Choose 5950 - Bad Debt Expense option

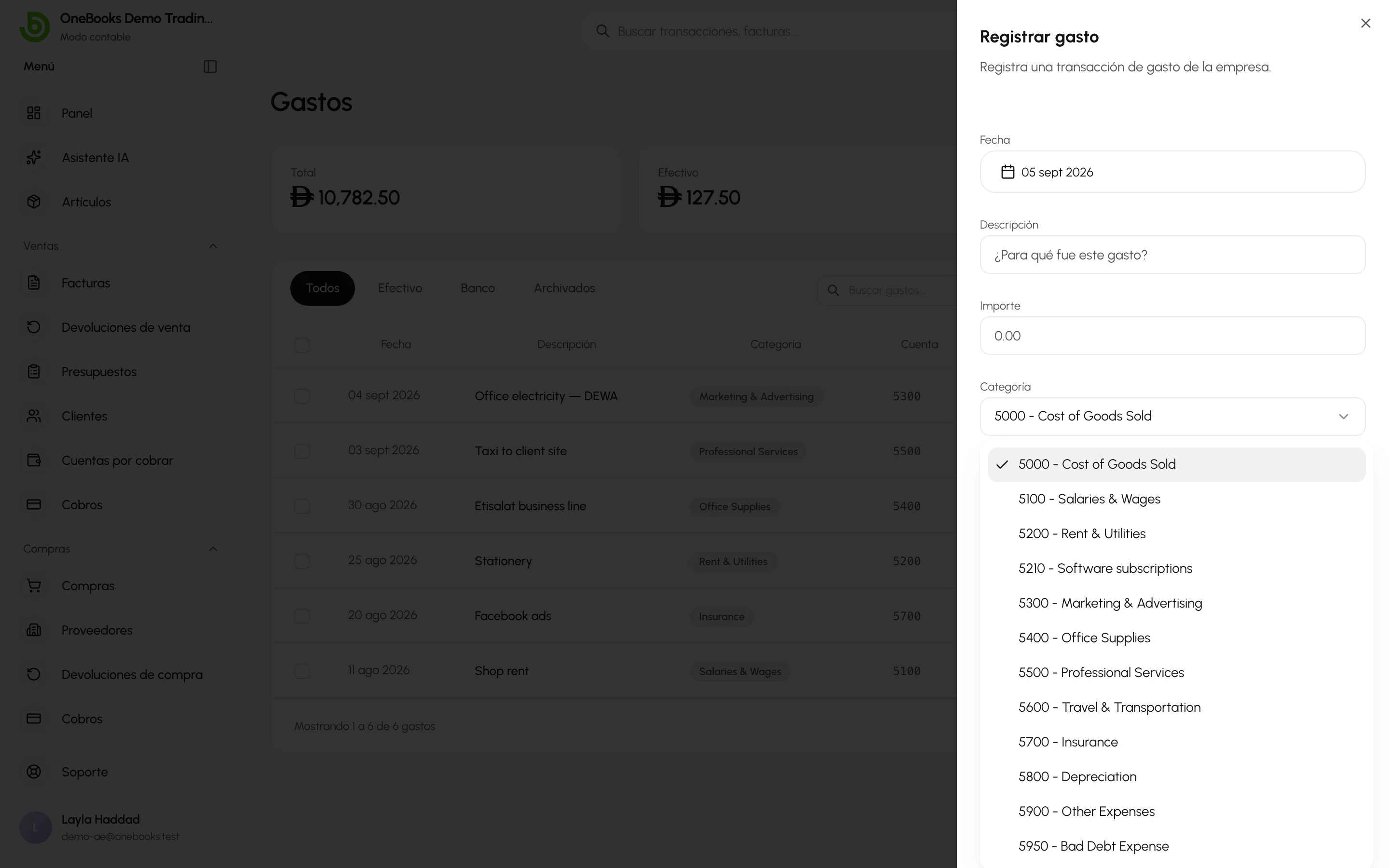coord(1176,846)
